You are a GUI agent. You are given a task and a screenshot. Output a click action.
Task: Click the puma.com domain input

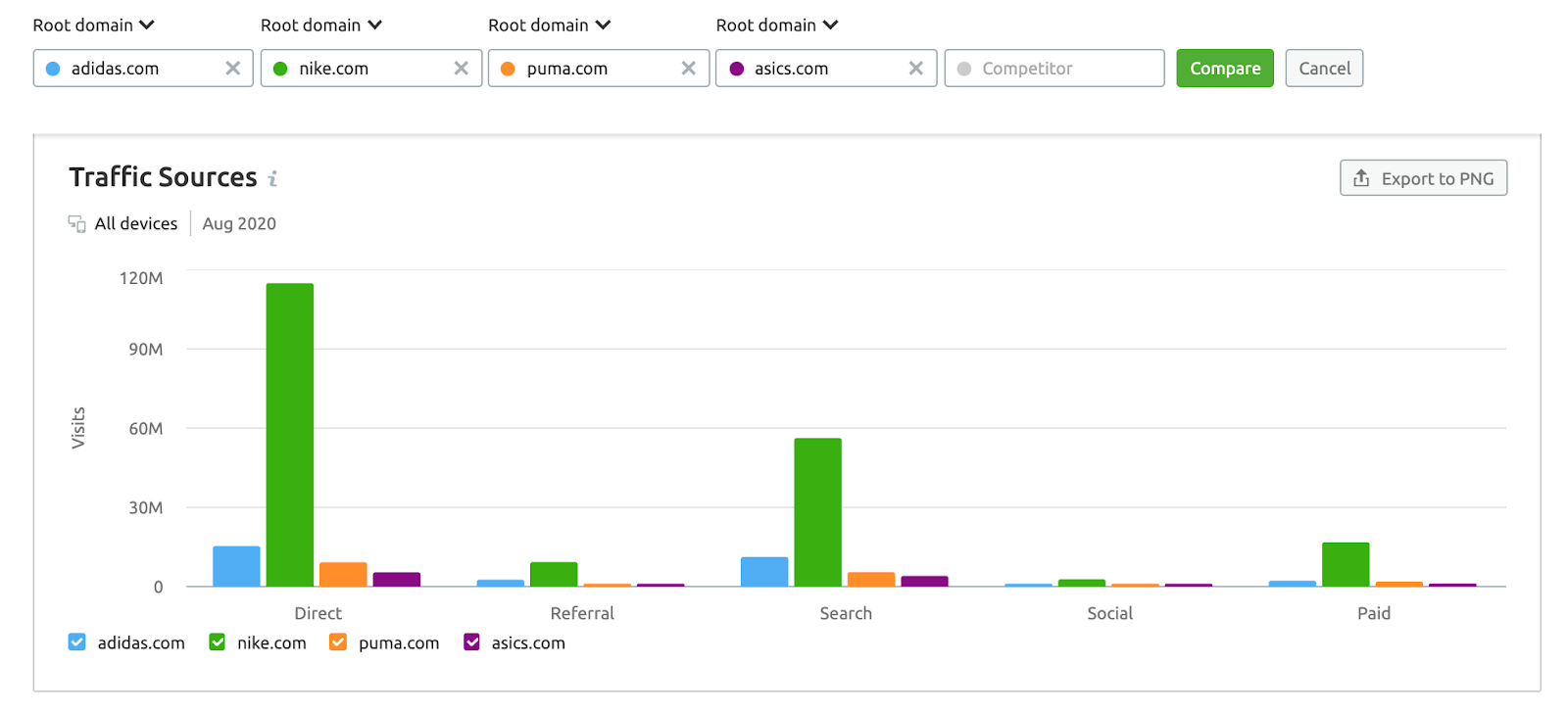click(599, 69)
